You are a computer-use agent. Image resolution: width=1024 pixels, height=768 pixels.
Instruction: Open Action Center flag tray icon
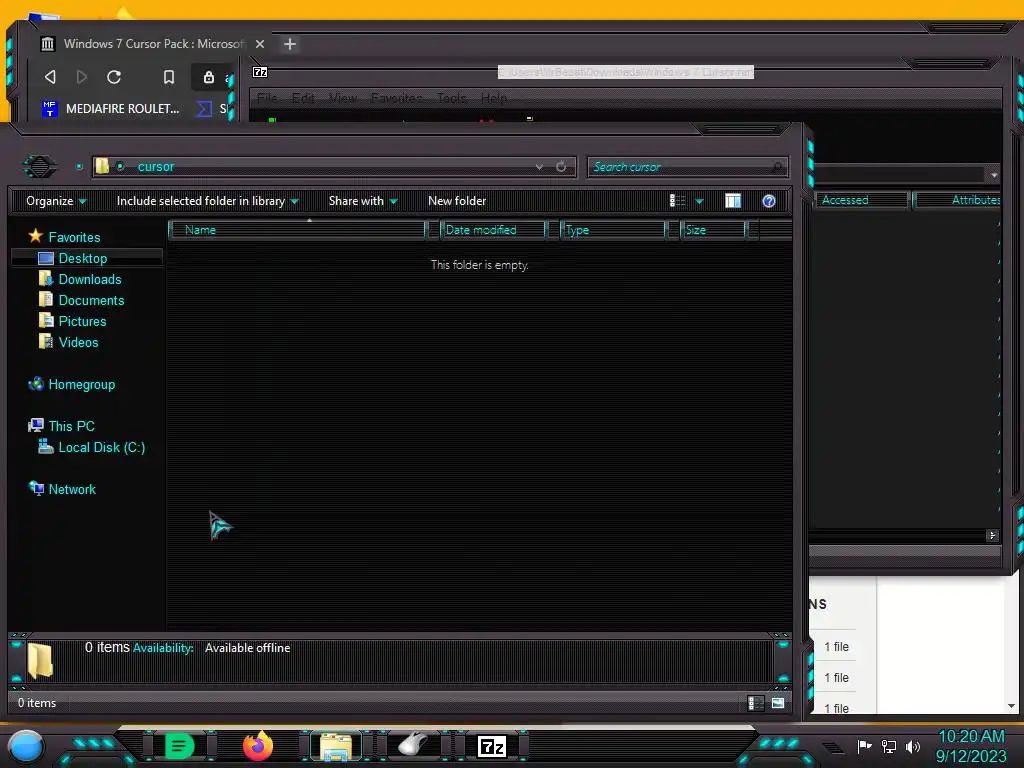coord(864,746)
